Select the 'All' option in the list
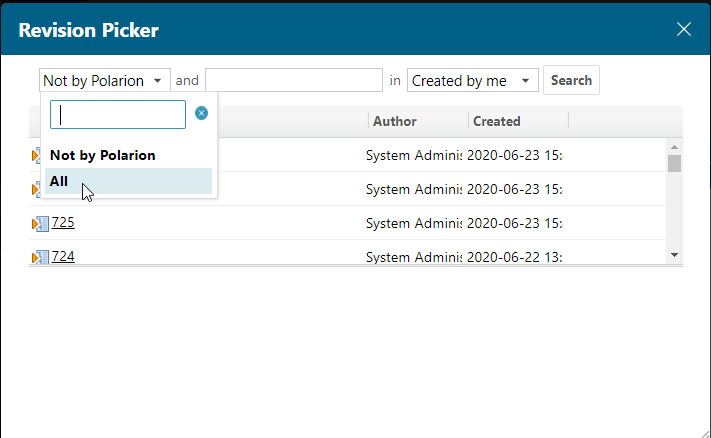 coord(128,181)
